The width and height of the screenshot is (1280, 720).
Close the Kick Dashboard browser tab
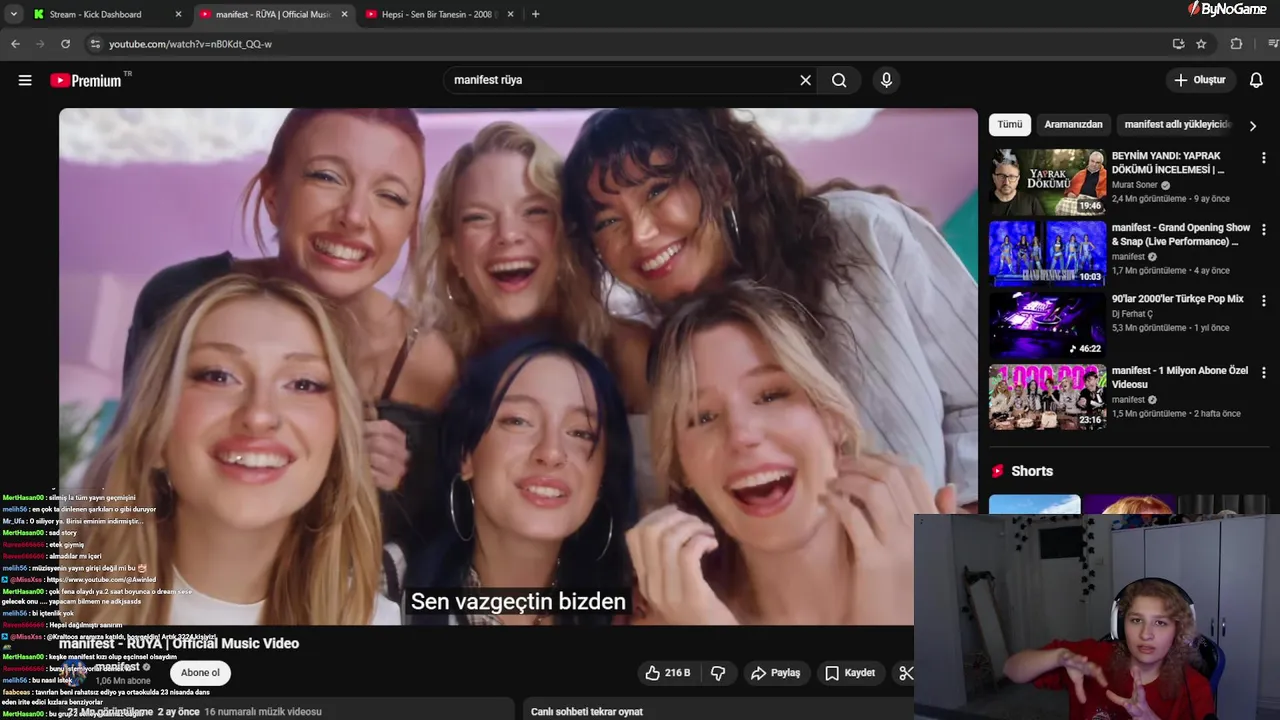click(178, 14)
